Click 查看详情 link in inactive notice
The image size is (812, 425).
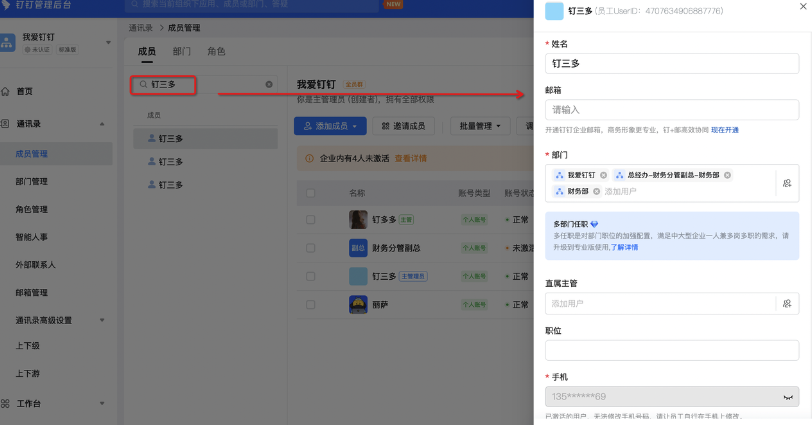pos(411,158)
